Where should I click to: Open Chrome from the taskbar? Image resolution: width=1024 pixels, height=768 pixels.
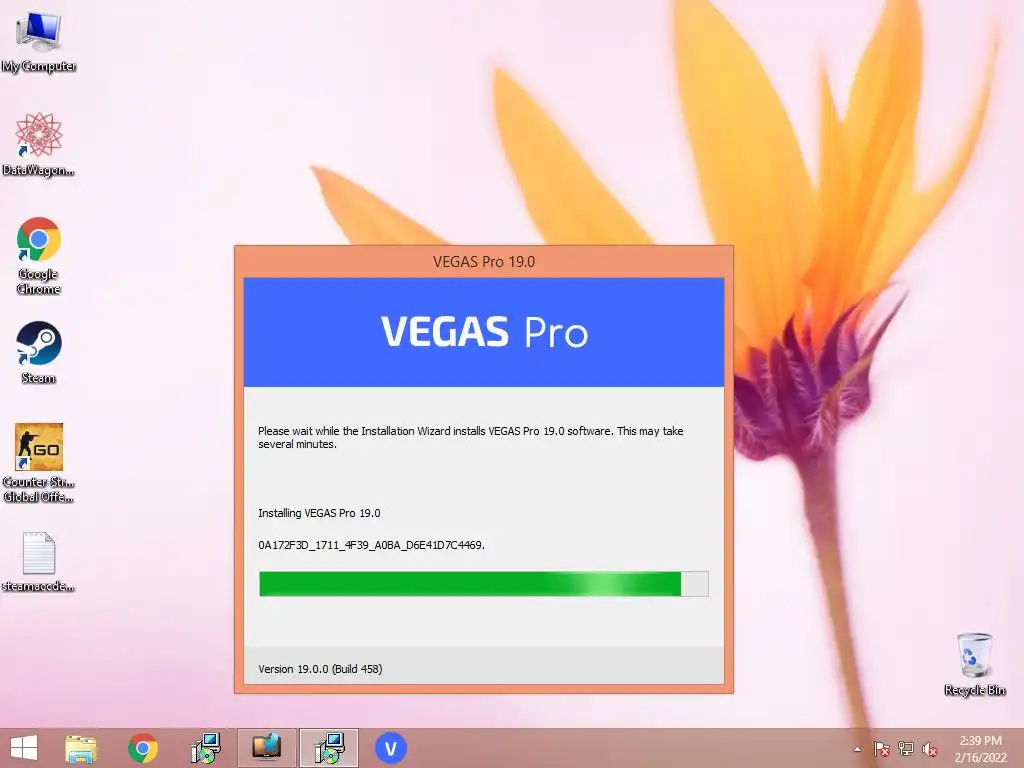pos(142,748)
